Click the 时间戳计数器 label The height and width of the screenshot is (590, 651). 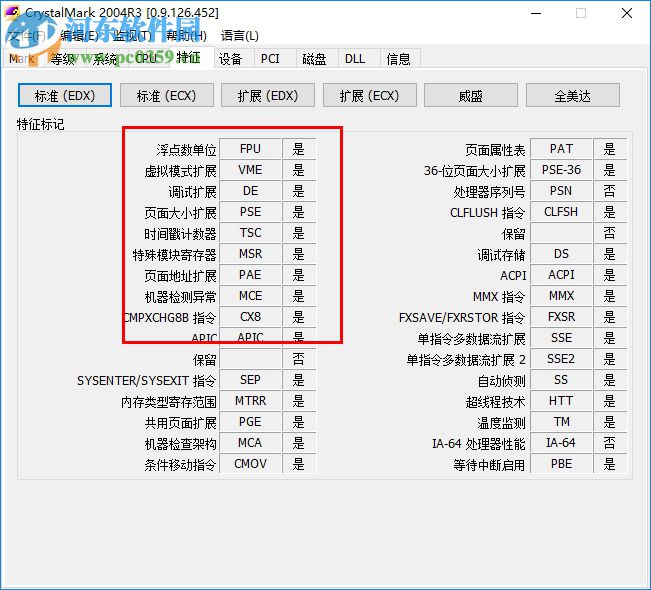pos(181,234)
